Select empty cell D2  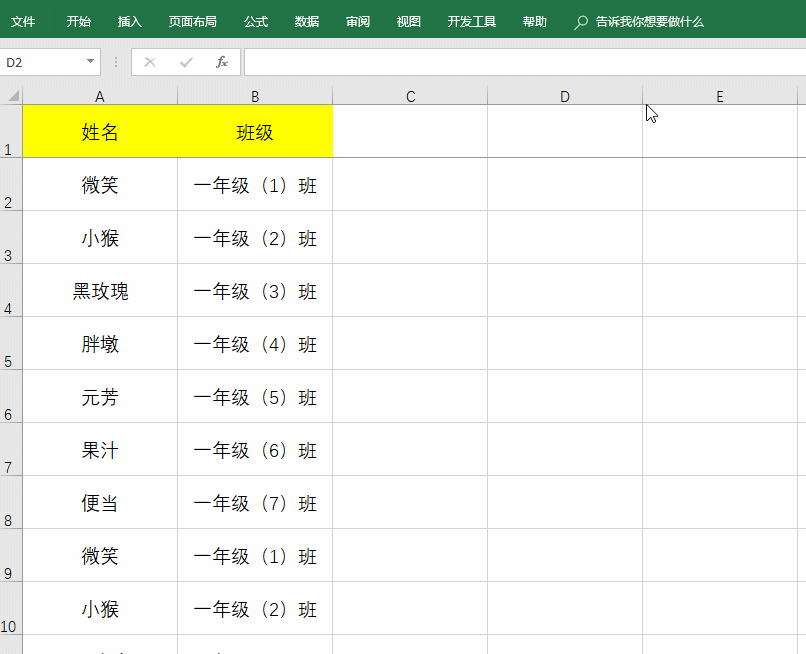click(565, 184)
